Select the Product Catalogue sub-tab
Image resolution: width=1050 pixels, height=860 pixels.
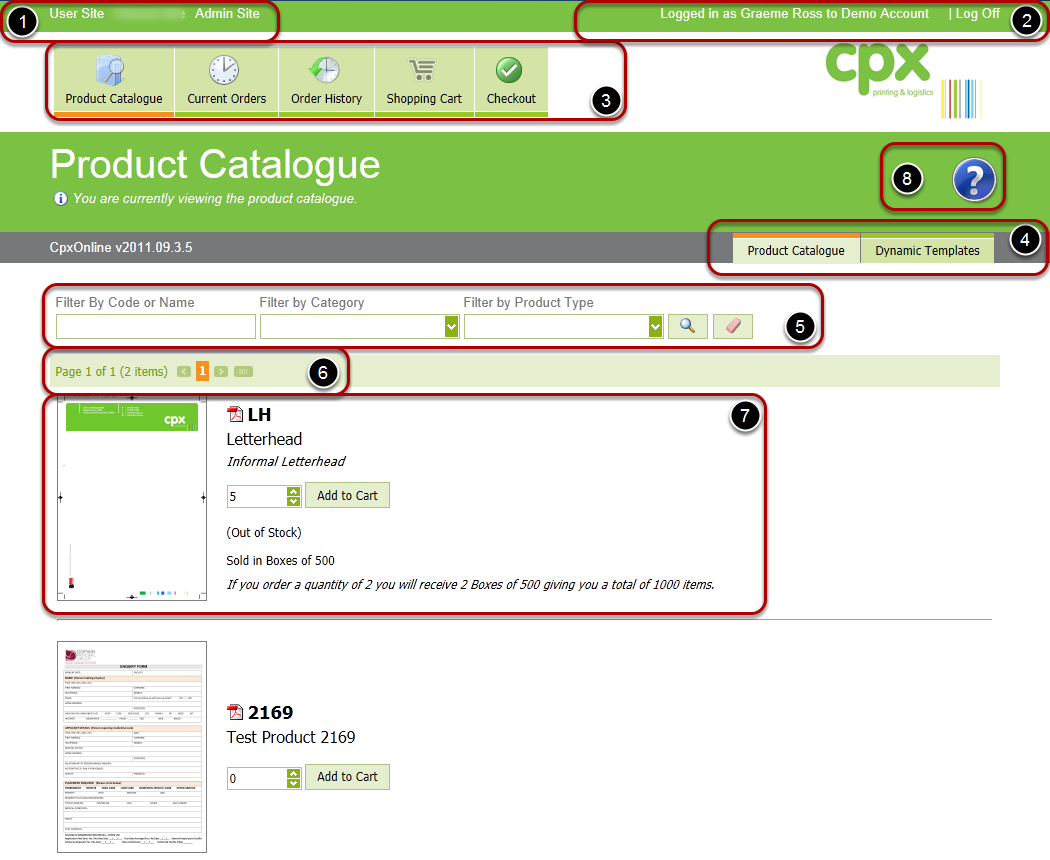pyautogui.click(x=796, y=251)
